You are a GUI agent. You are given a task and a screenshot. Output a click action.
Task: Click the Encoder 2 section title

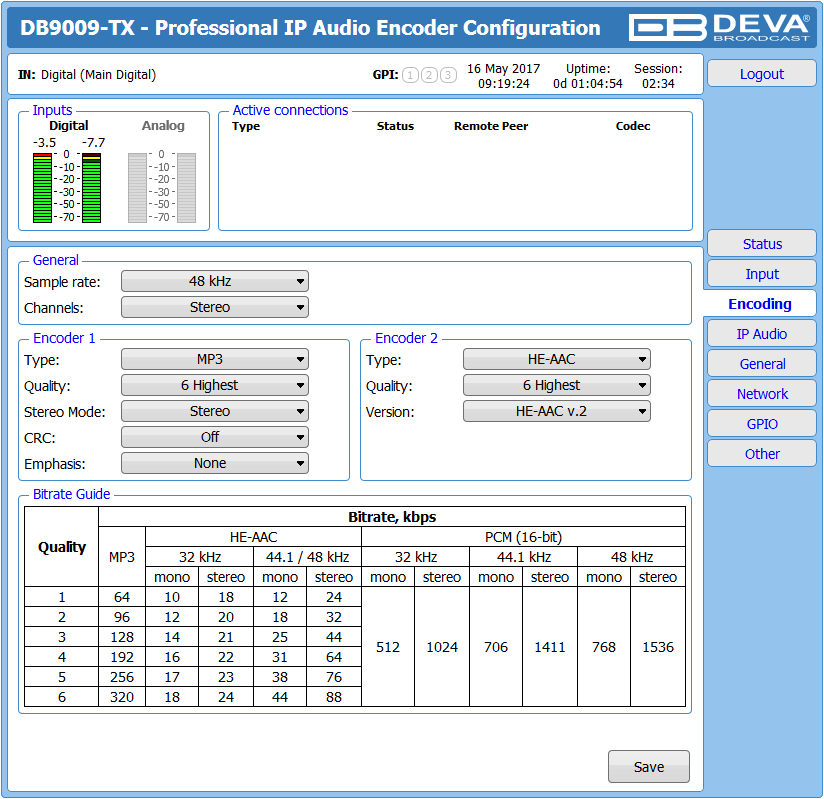406,338
